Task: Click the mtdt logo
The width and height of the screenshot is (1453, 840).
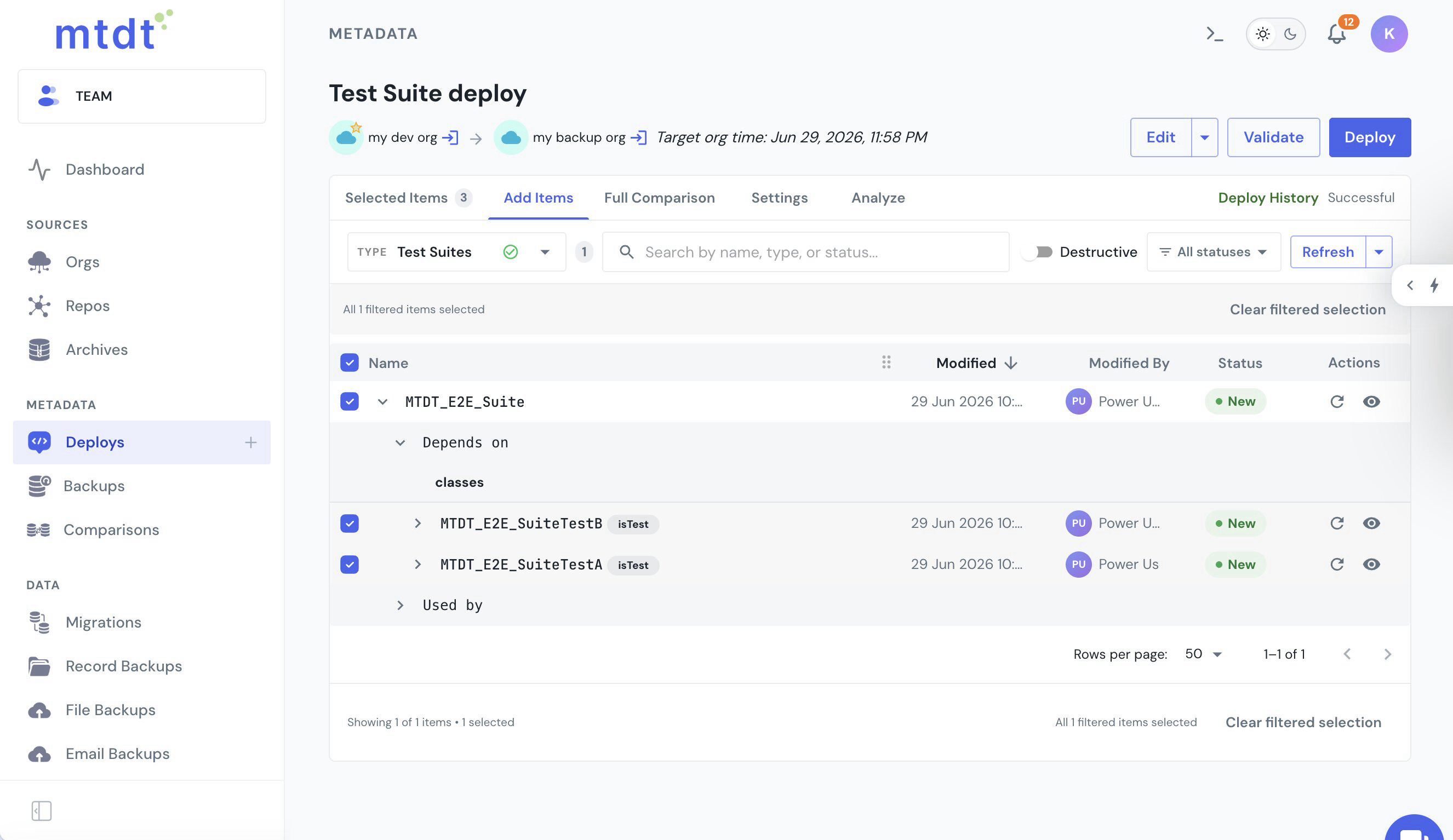Action: click(x=113, y=30)
